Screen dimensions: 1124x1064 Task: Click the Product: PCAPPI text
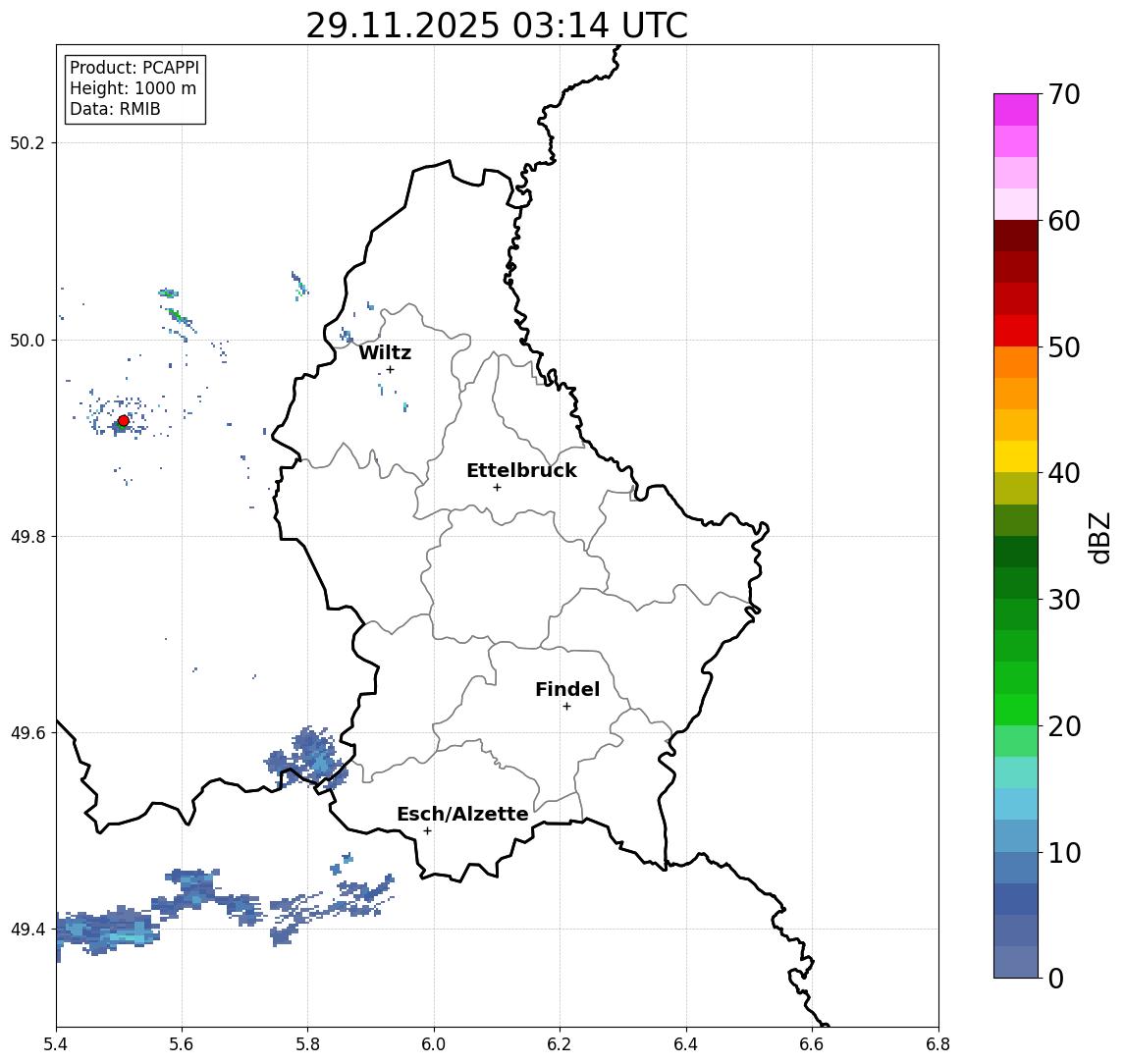(134, 68)
